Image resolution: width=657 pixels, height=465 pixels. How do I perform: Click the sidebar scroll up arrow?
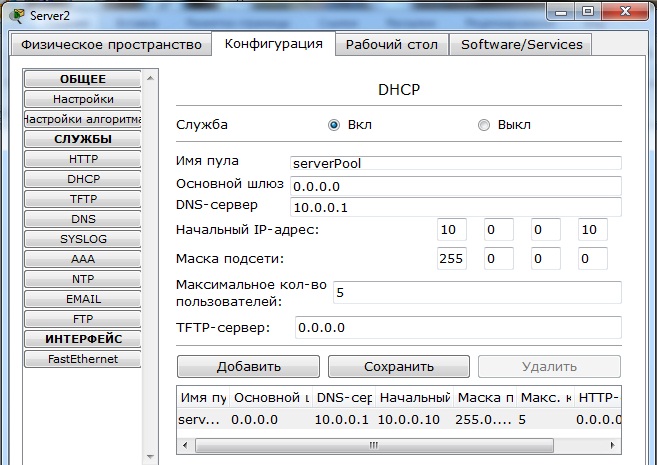[150, 78]
